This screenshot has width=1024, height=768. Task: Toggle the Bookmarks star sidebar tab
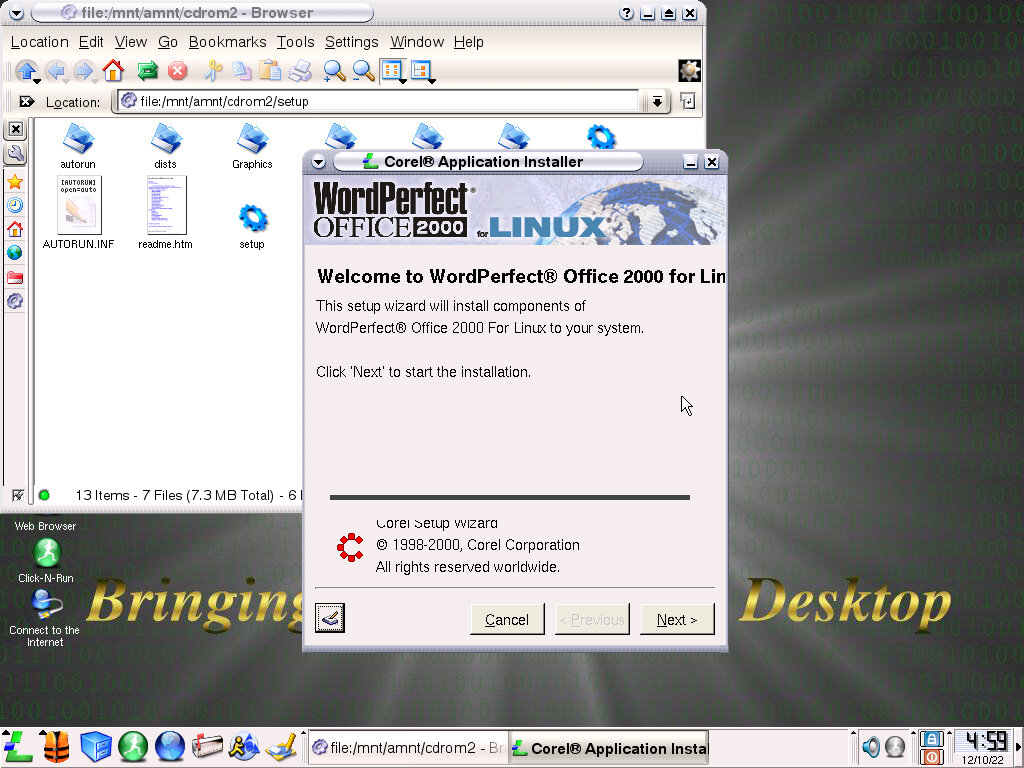click(x=15, y=182)
